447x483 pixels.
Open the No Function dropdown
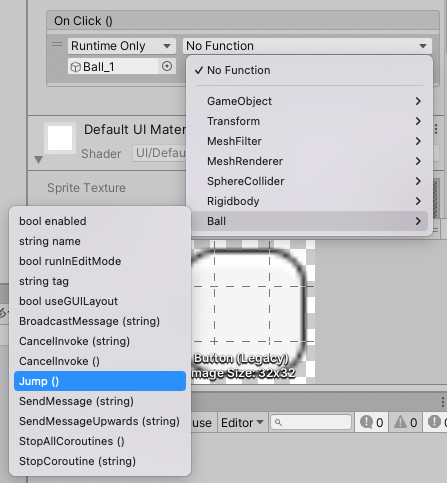click(307, 46)
